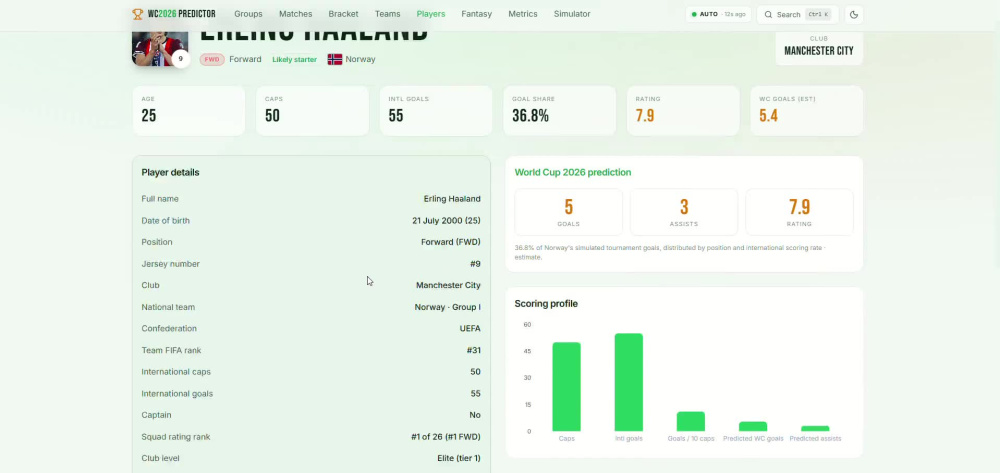Click the '#1 of 26 (#1 FWD)' value
Screen dimensions: 1000x473
pyautogui.click(x=446, y=437)
